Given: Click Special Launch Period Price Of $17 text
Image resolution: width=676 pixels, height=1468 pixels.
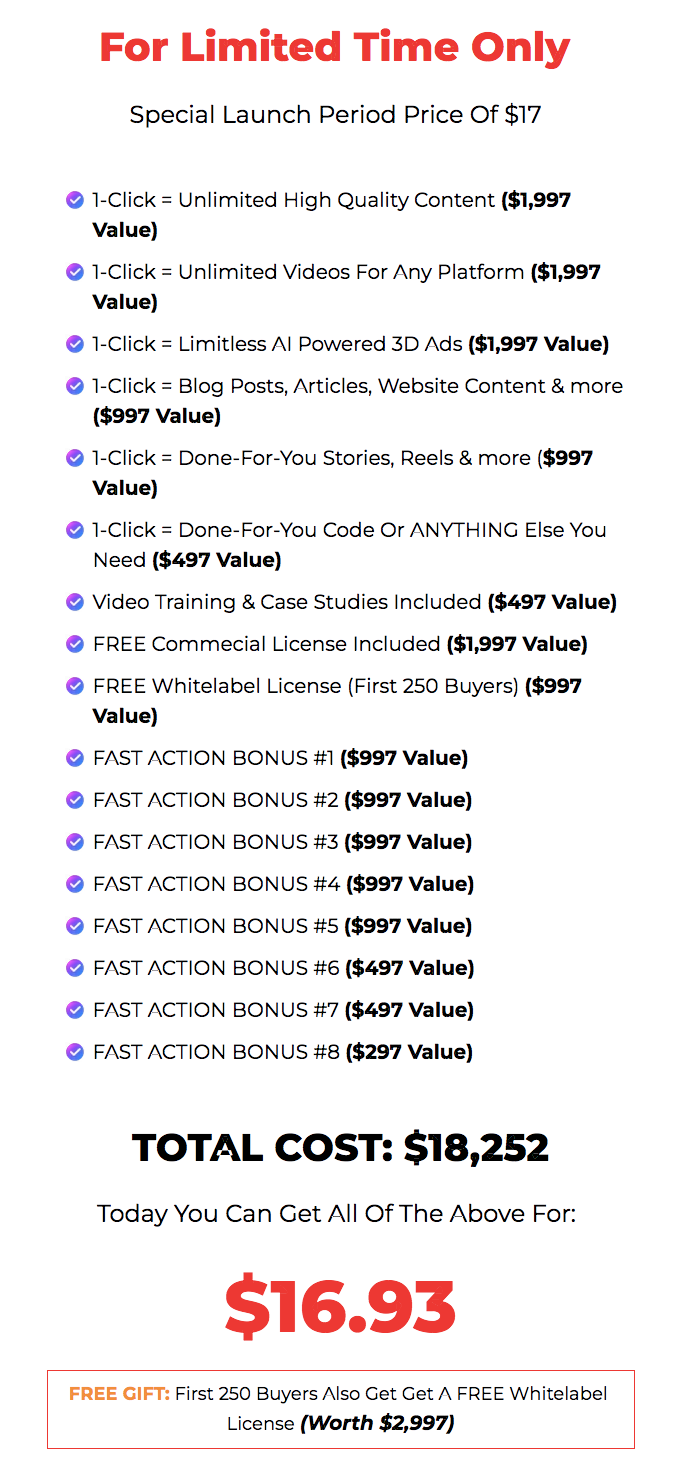Looking at the screenshot, I should point(335,115).
